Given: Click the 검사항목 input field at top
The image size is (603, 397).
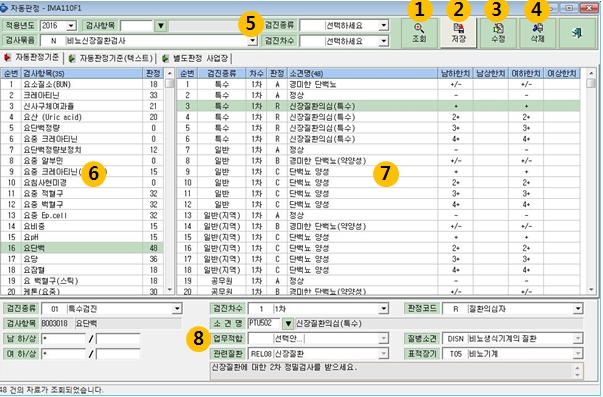Looking at the screenshot, I should click(137, 26).
